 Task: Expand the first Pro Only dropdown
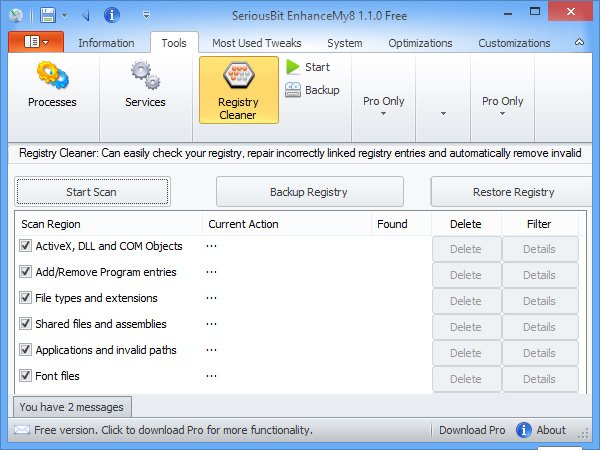tap(383, 106)
